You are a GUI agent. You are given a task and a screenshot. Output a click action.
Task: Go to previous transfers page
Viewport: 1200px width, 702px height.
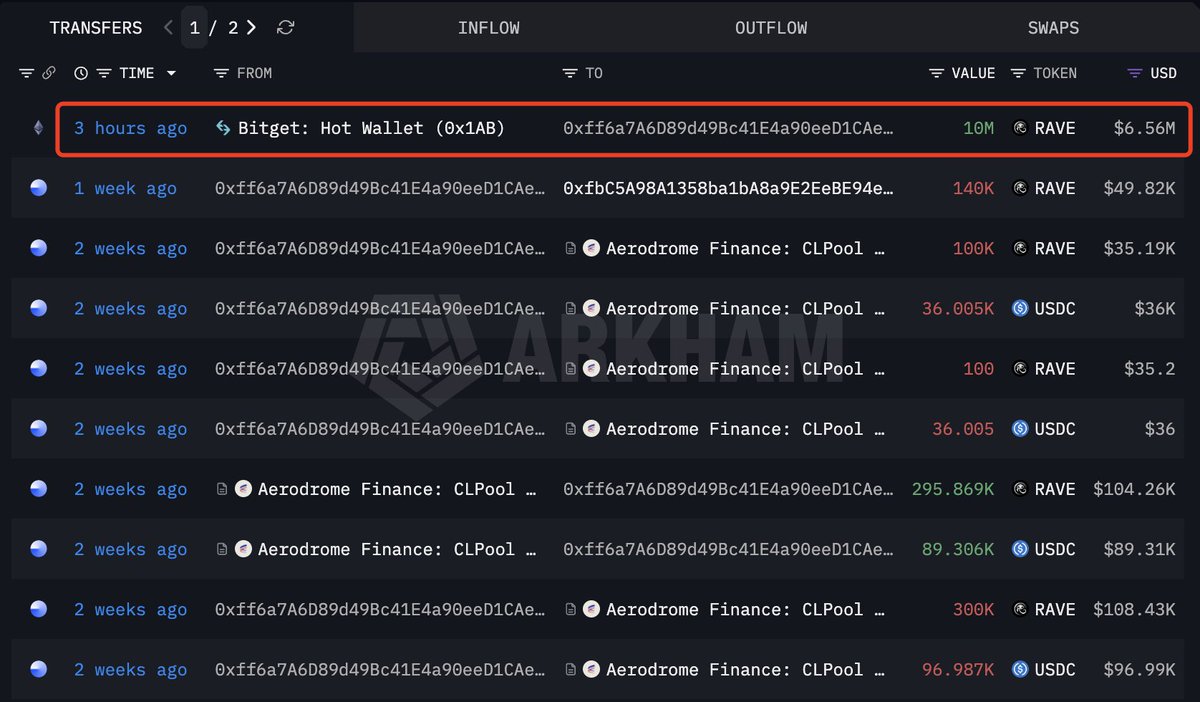168,28
